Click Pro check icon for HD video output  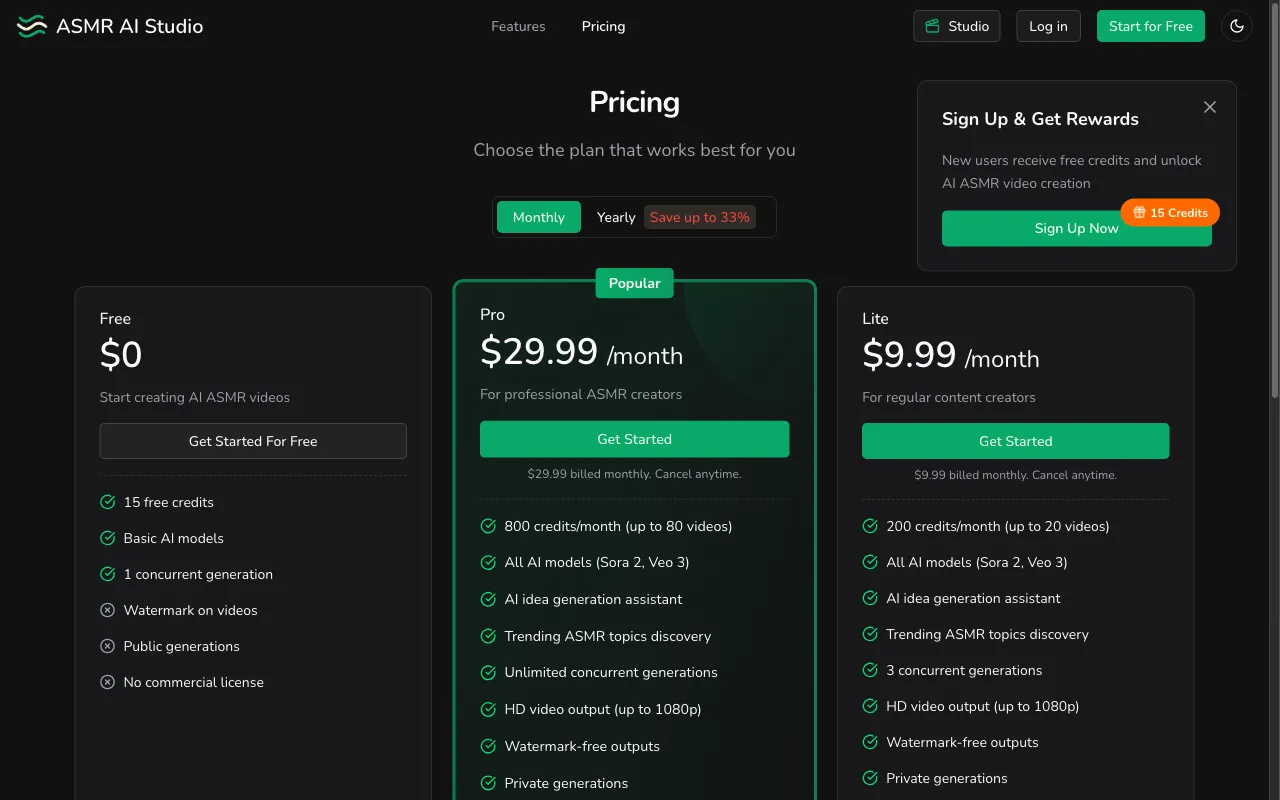click(488, 709)
